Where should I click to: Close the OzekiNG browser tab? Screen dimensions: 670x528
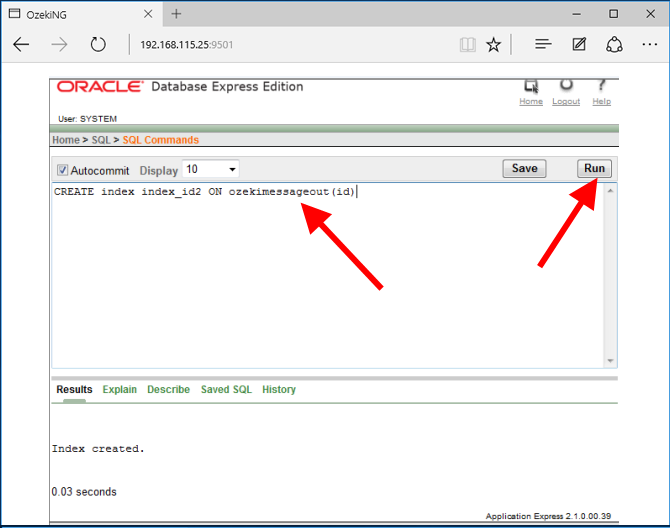[x=148, y=14]
